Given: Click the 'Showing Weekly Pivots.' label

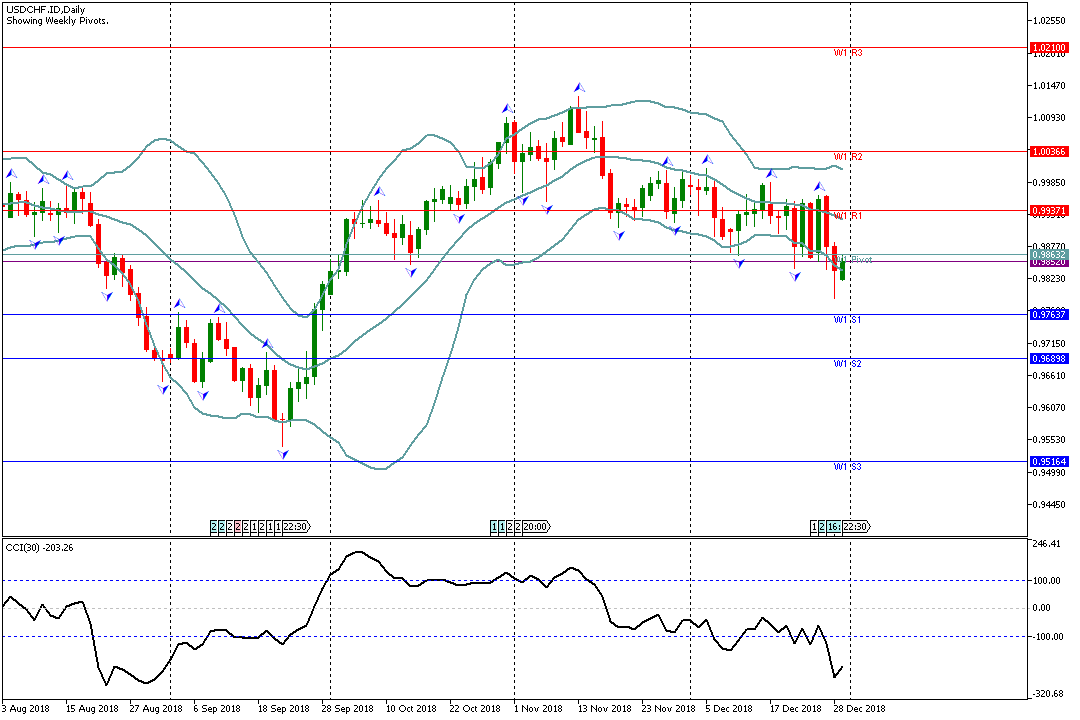Looking at the screenshot, I should [57, 21].
